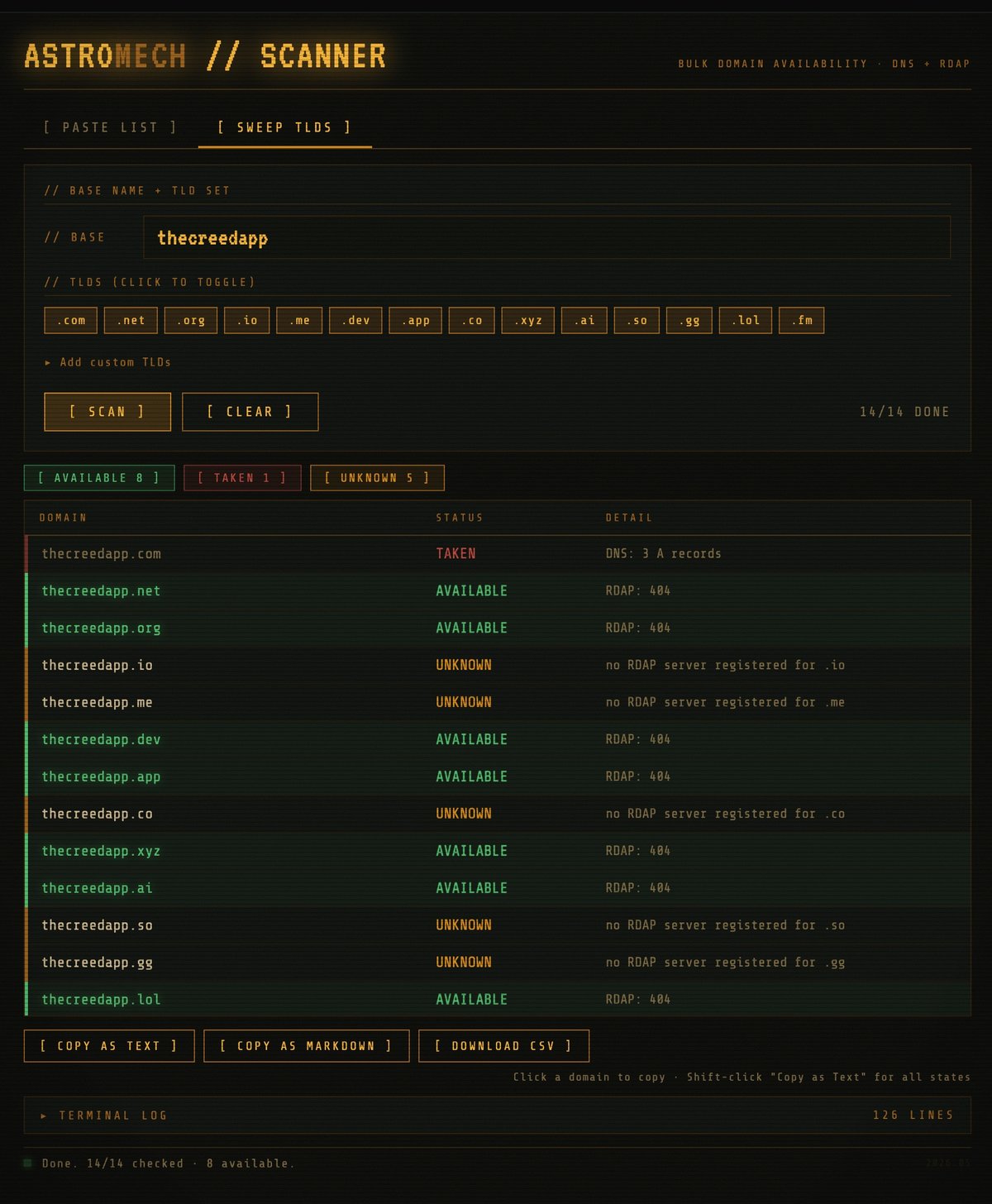The width and height of the screenshot is (992, 1204).
Task: Click the CLEAR button
Action: click(250, 412)
